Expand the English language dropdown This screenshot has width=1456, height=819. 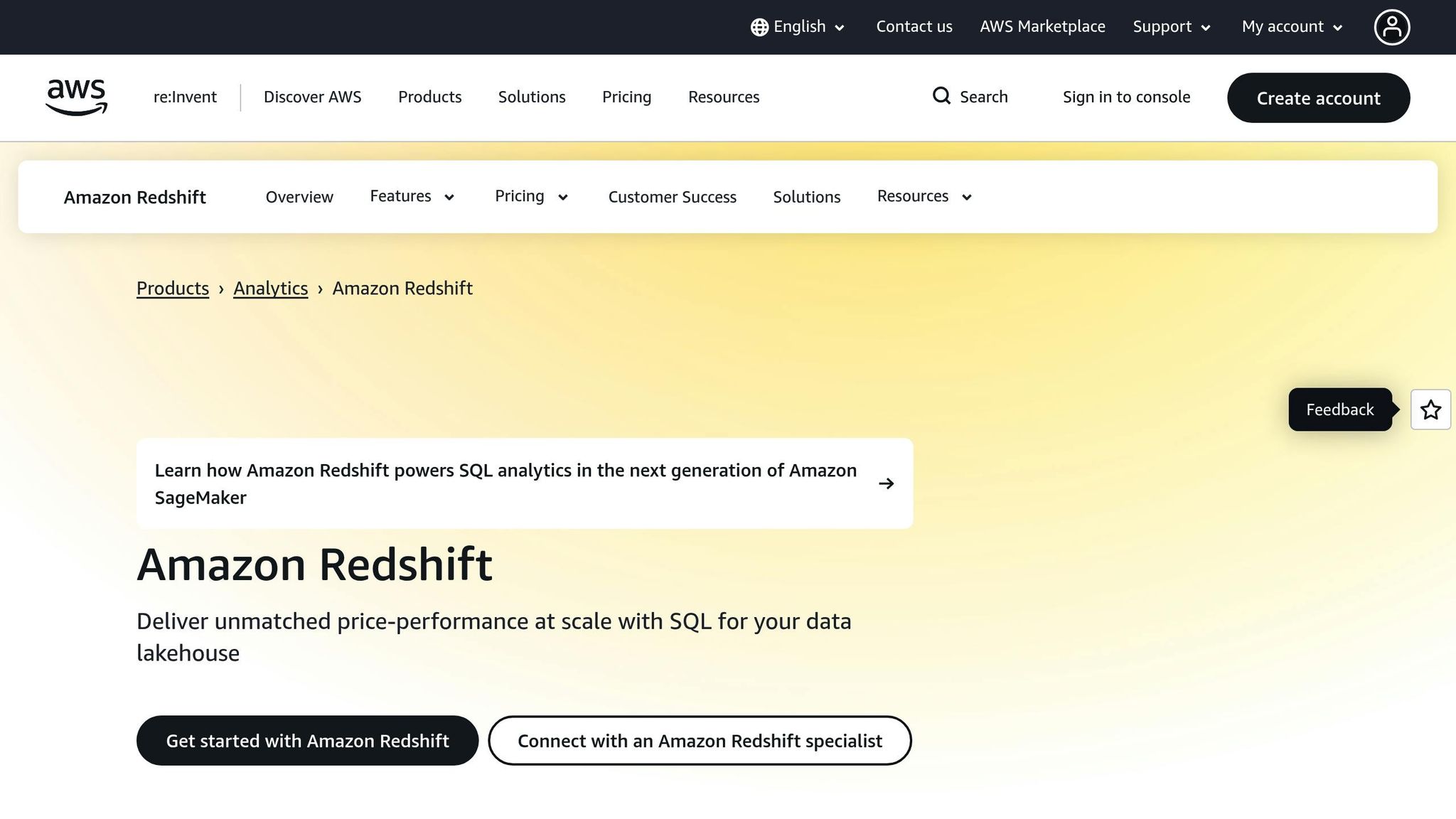click(800, 26)
